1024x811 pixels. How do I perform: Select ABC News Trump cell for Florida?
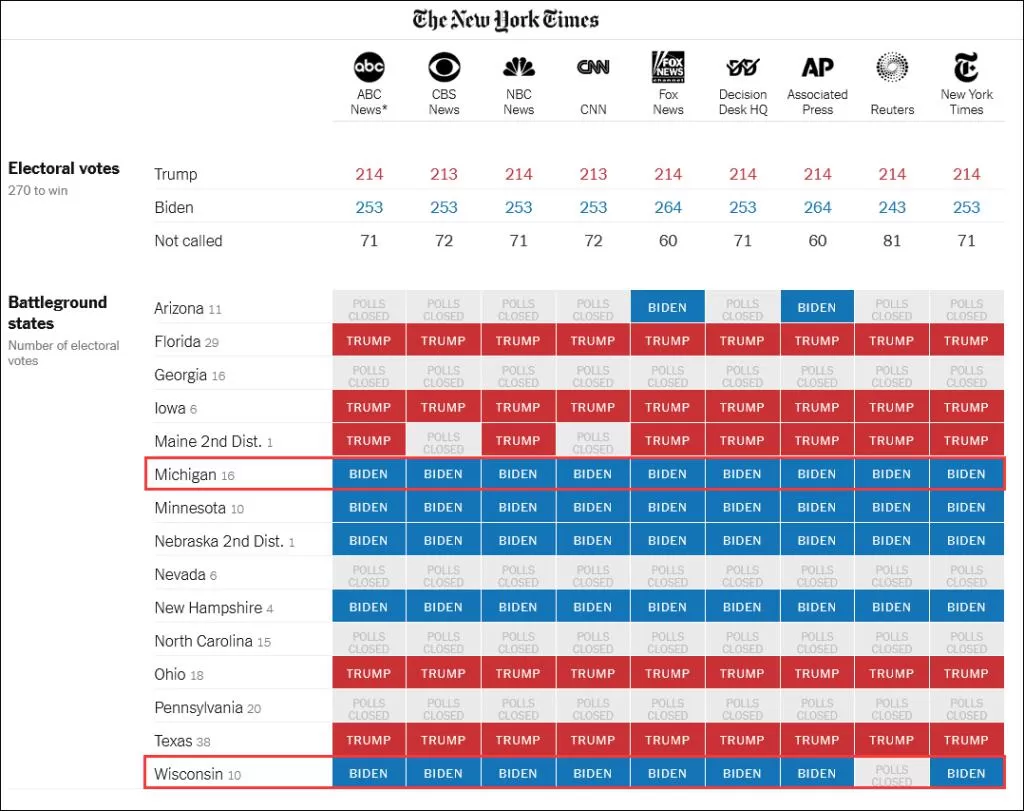click(368, 340)
